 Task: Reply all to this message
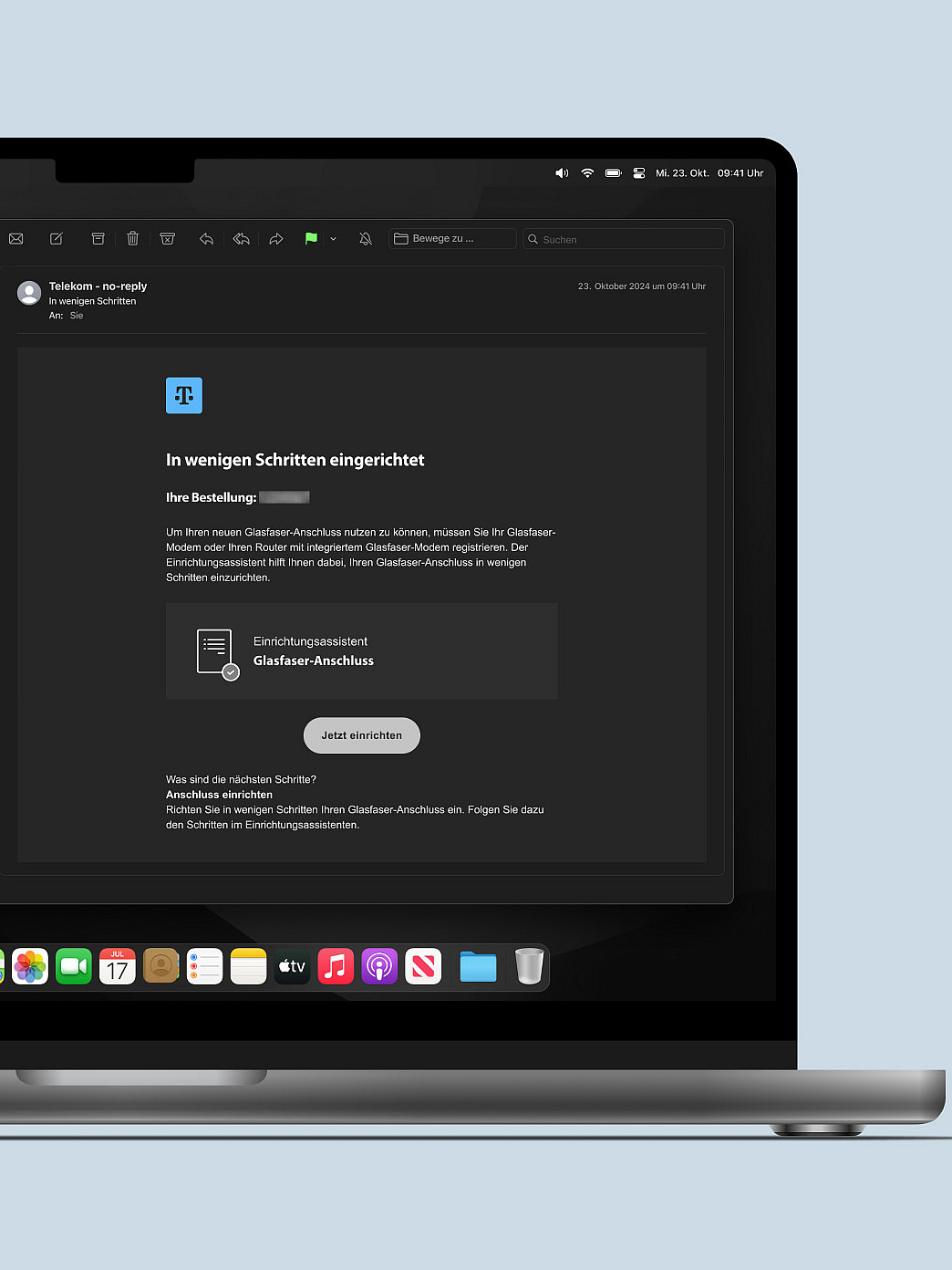click(241, 239)
